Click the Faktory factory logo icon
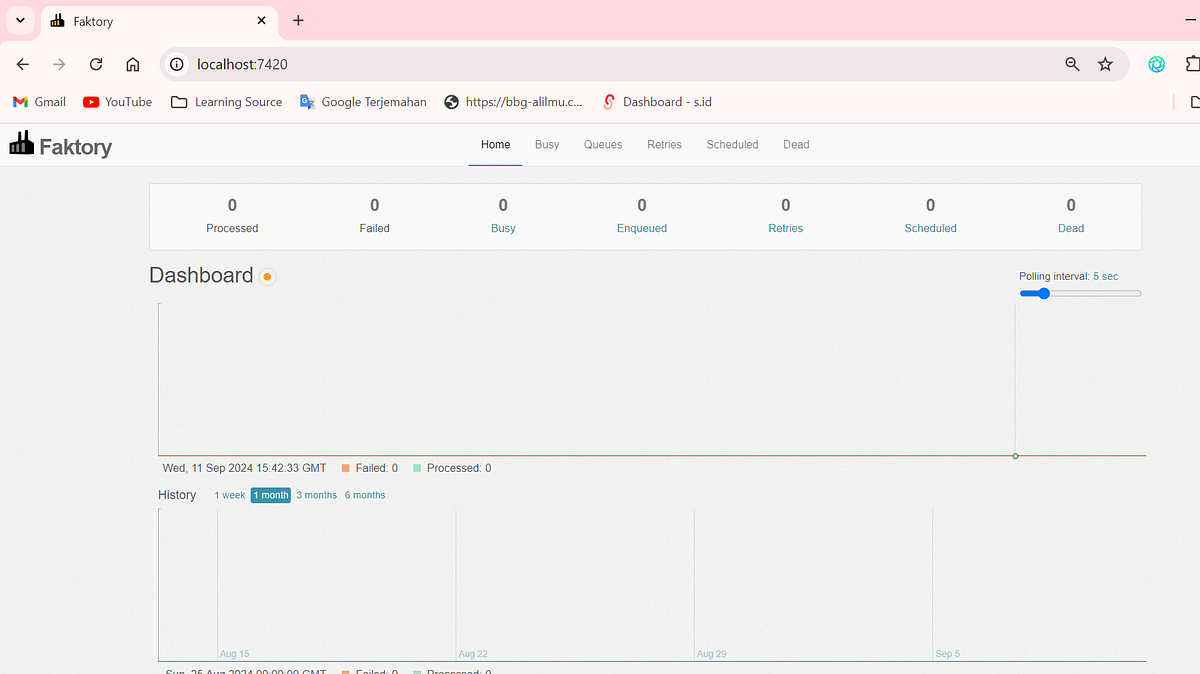 coord(21,144)
